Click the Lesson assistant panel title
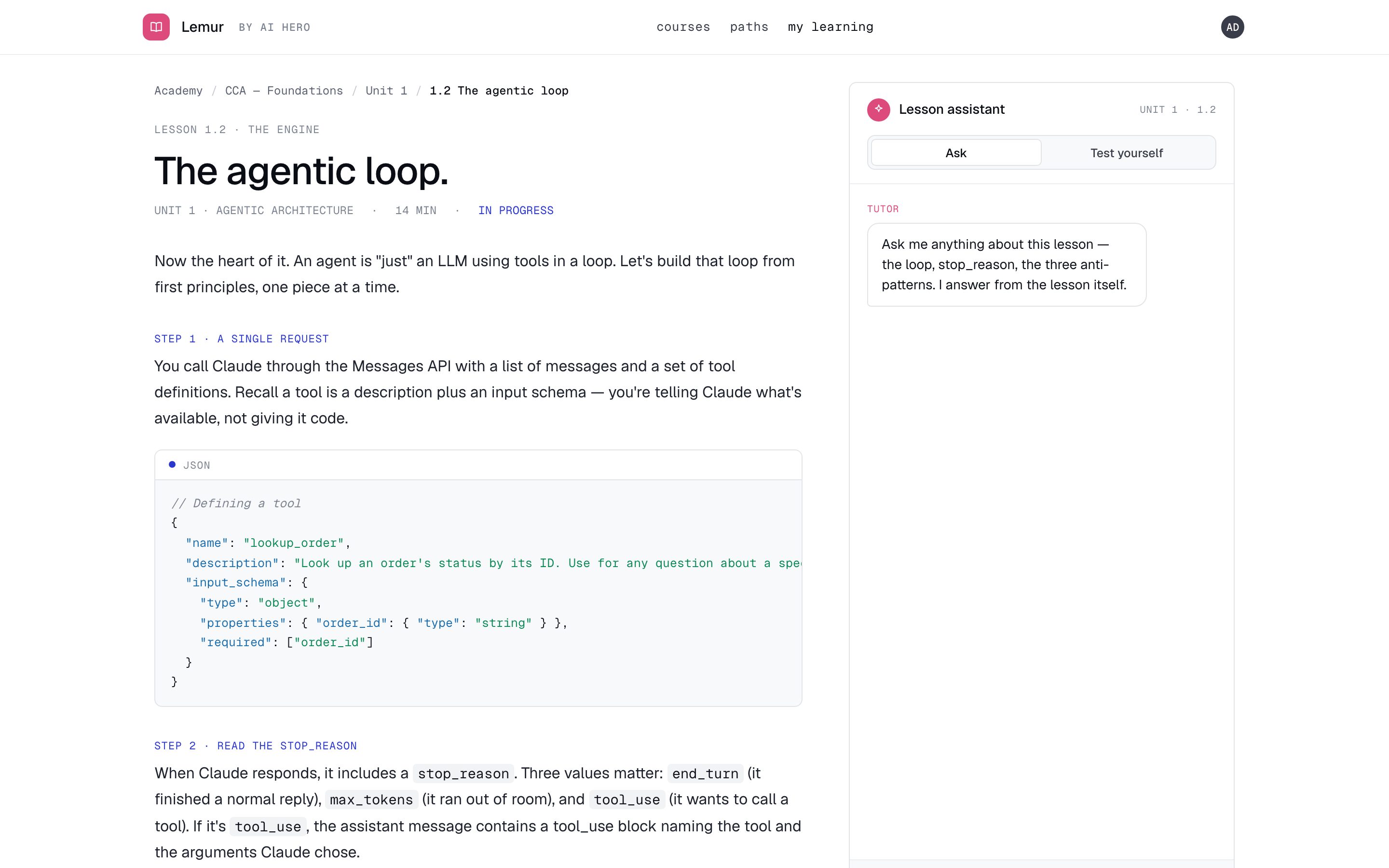This screenshot has width=1389, height=868. click(952, 109)
